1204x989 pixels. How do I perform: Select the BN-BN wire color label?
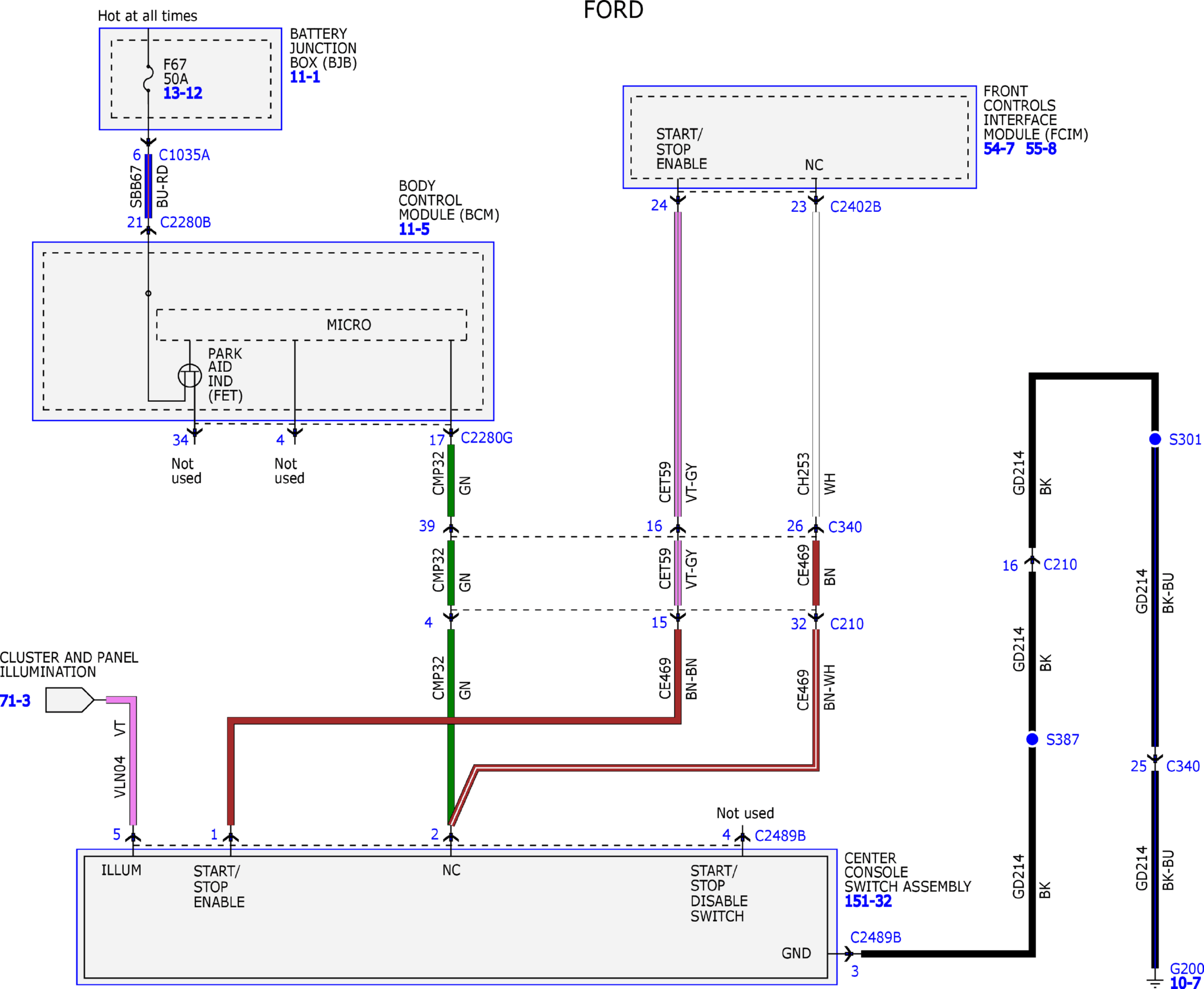pyautogui.click(x=691, y=679)
